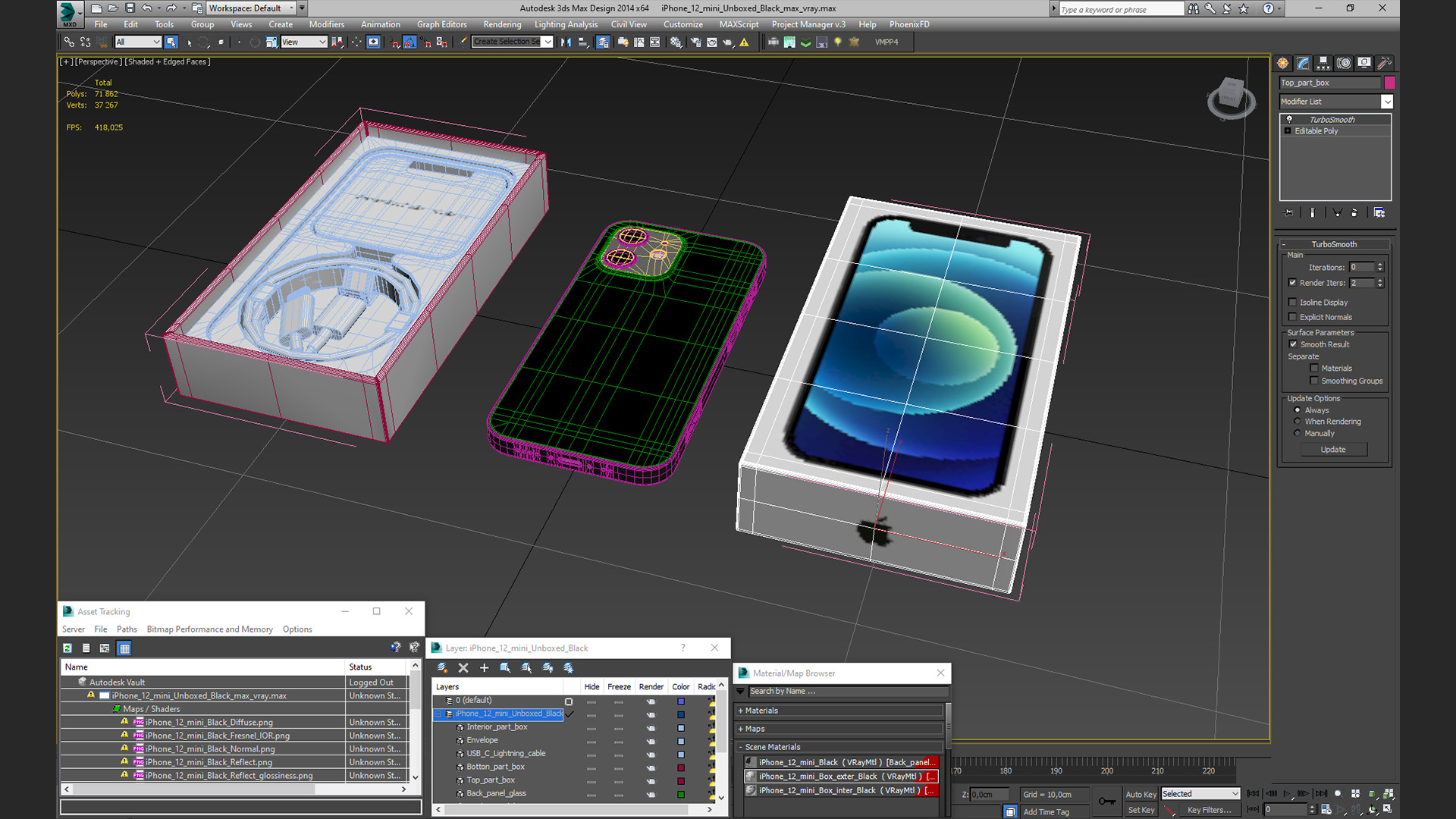1456x819 pixels.
Task: Expand the Maps group in Material Browser
Action: [741, 730]
